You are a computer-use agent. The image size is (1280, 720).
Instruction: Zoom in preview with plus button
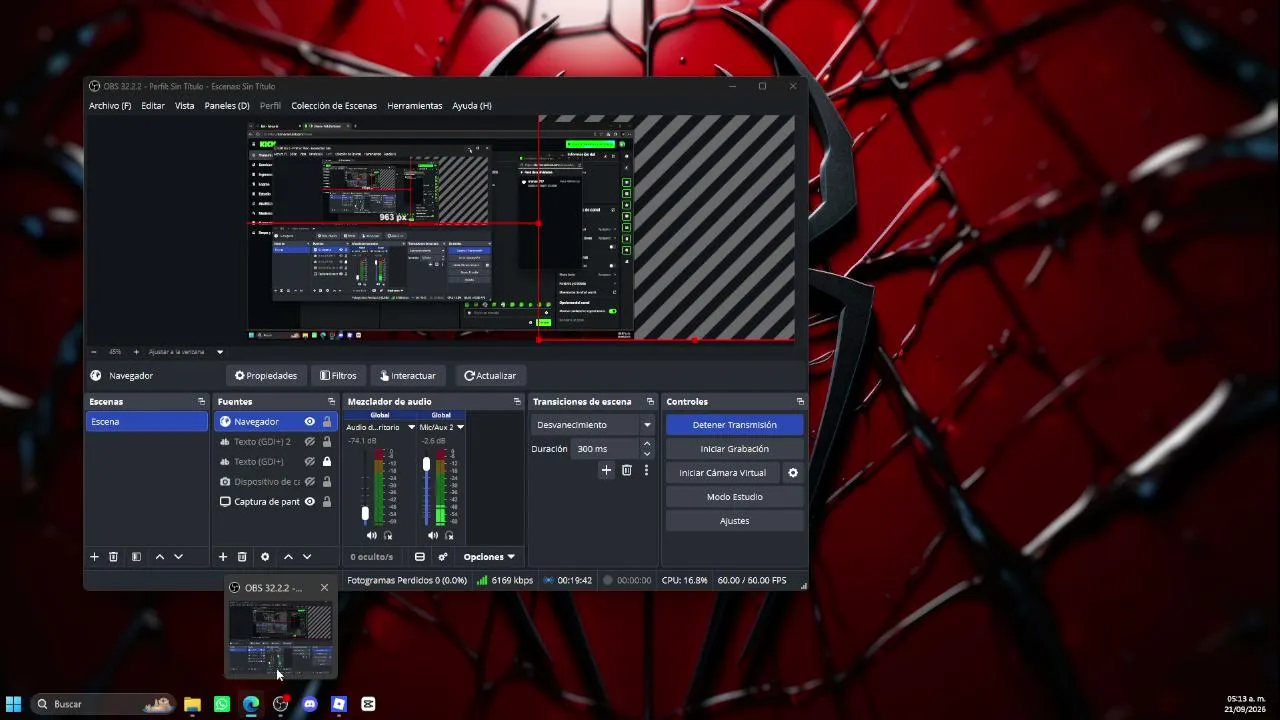pyautogui.click(x=136, y=352)
